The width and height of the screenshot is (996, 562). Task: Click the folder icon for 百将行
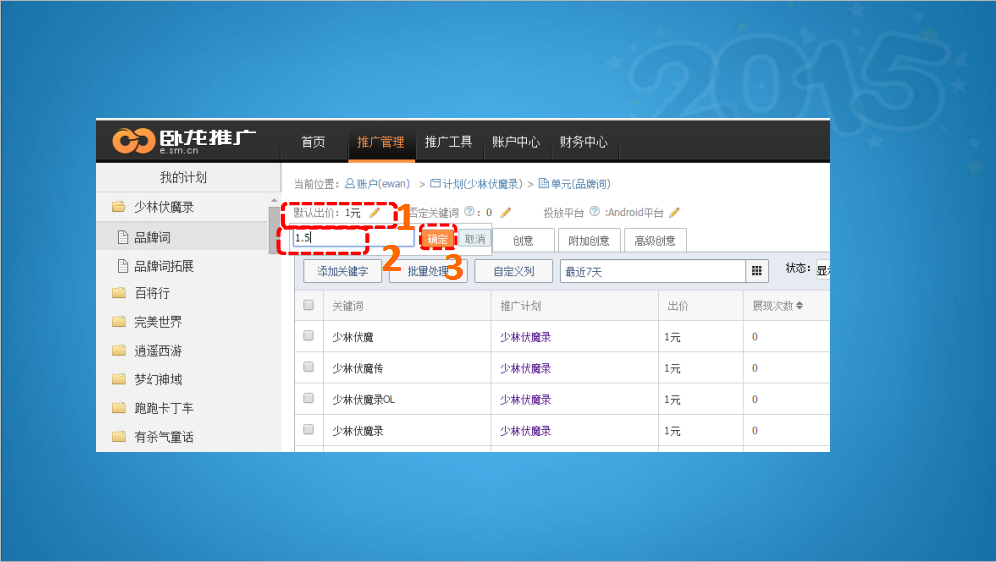(118, 294)
